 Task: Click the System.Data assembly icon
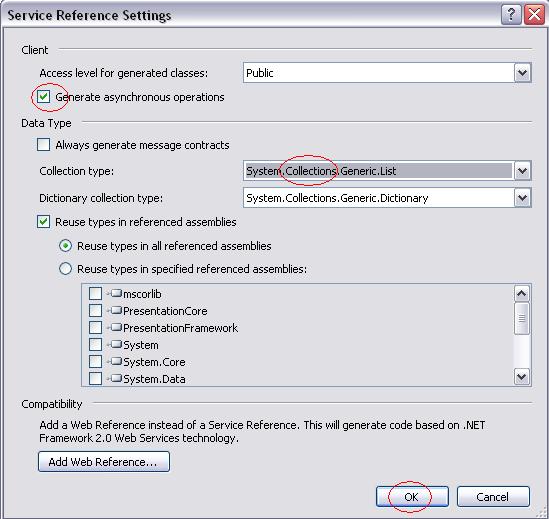(116, 378)
